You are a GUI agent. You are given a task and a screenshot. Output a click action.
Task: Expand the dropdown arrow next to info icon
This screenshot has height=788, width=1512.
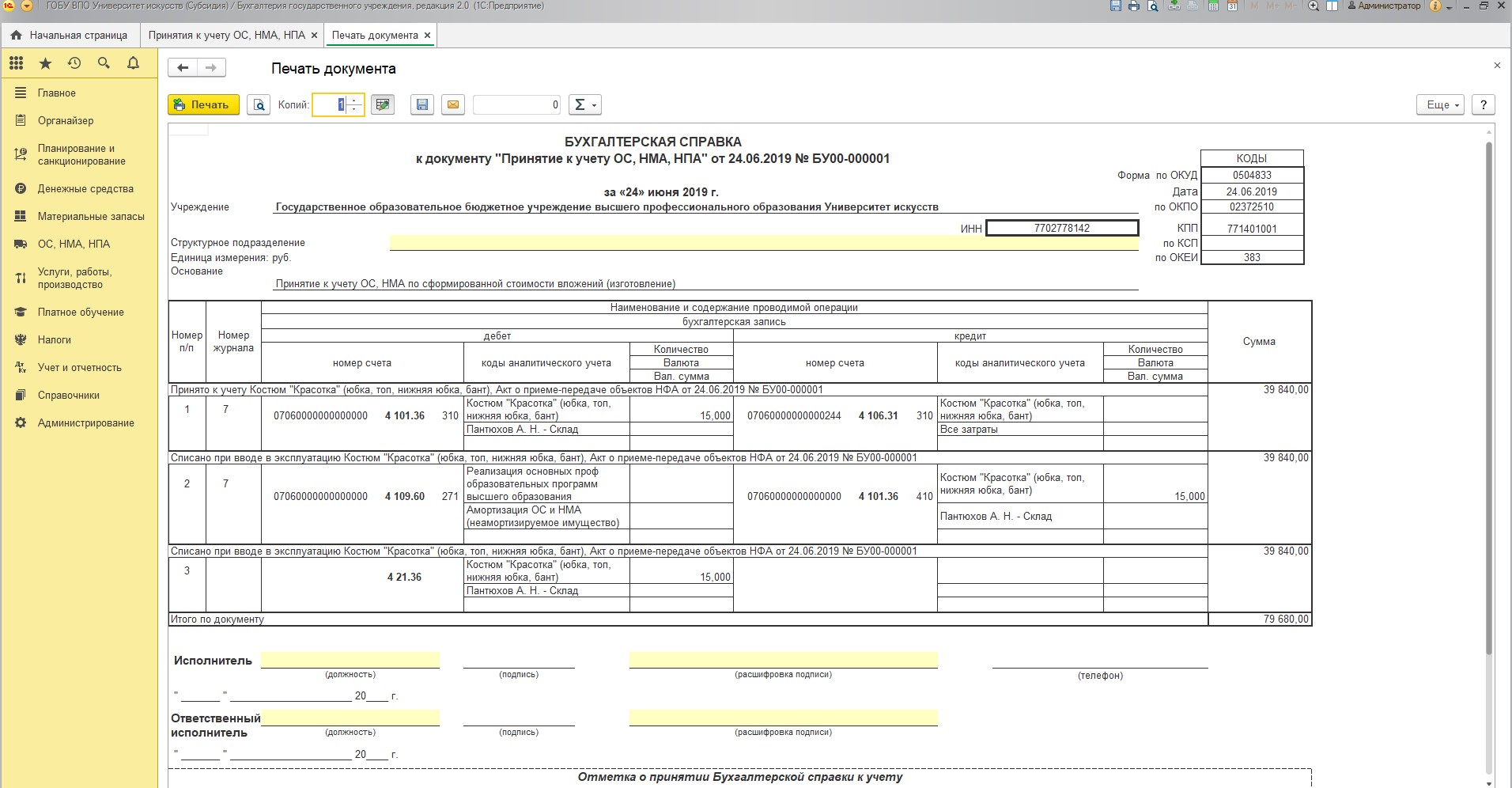pos(1450,6)
